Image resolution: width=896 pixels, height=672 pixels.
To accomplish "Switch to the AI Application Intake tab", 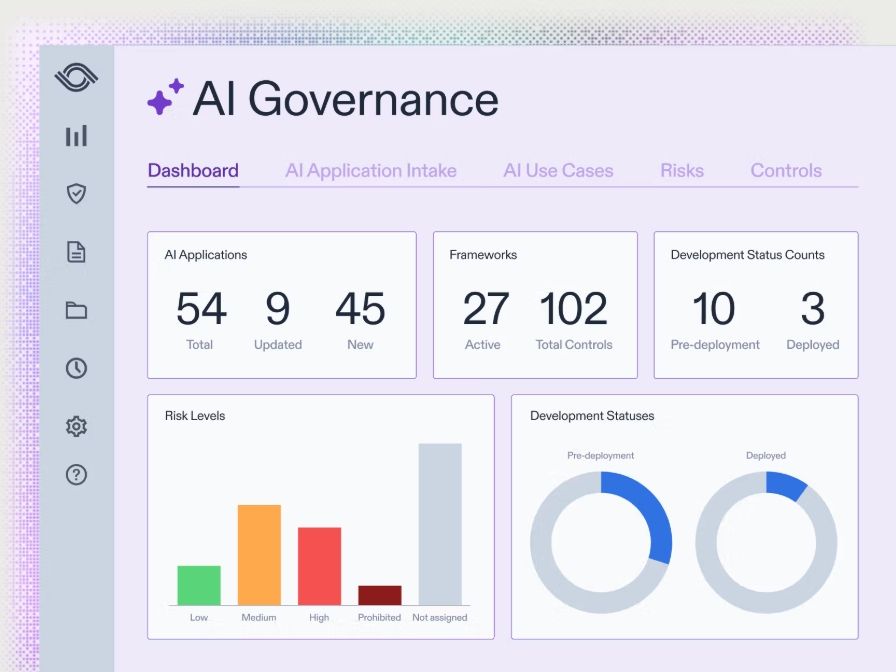I will [x=371, y=170].
